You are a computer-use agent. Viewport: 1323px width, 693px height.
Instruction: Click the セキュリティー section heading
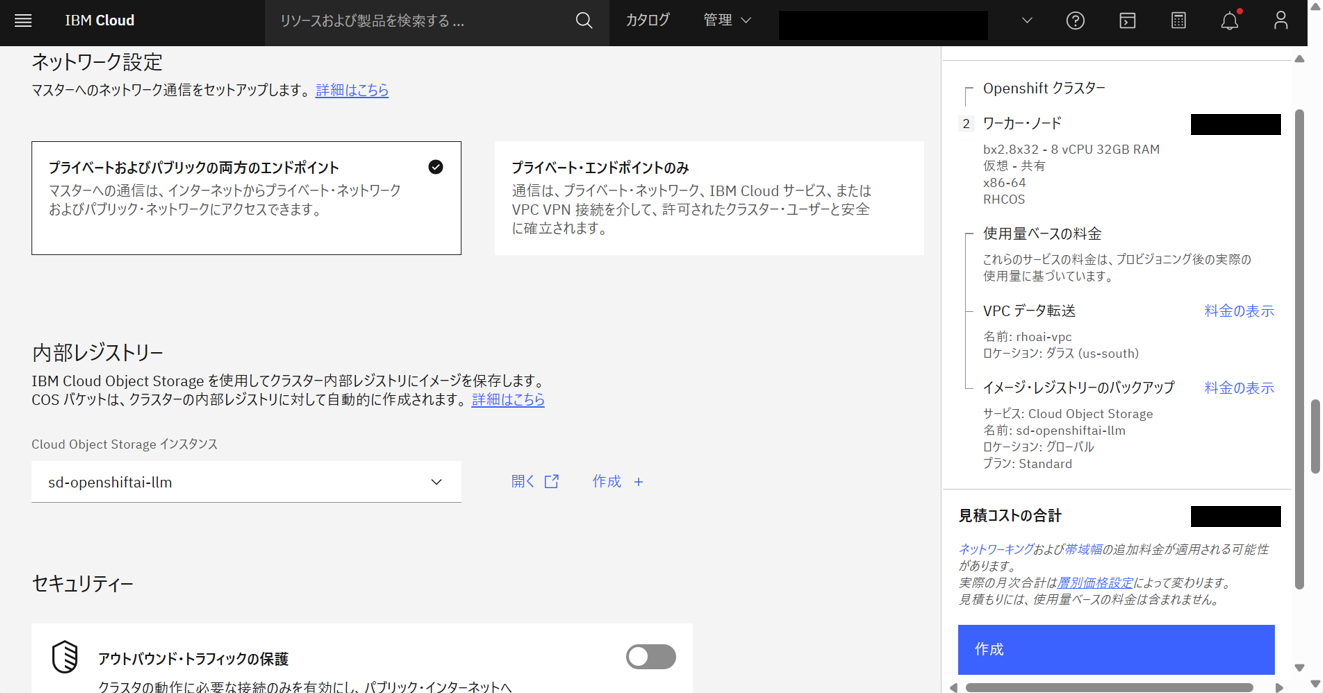click(x=83, y=584)
